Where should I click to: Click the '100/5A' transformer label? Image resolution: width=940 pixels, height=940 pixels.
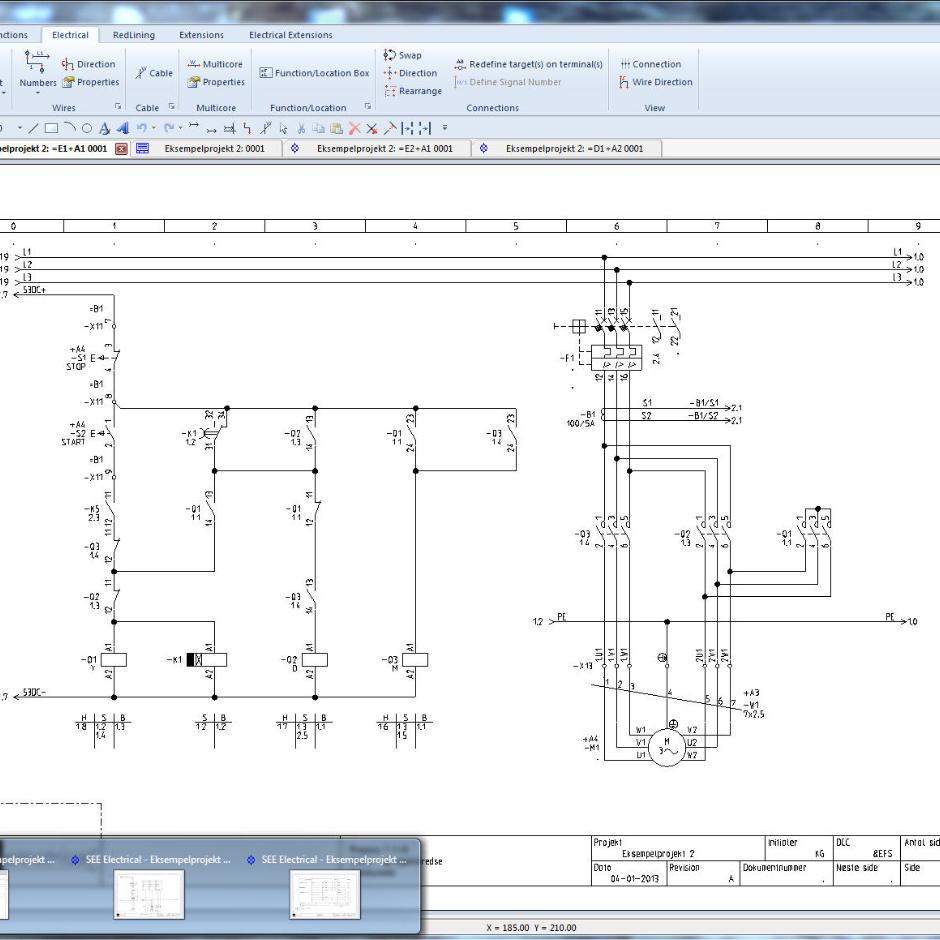click(580, 424)
